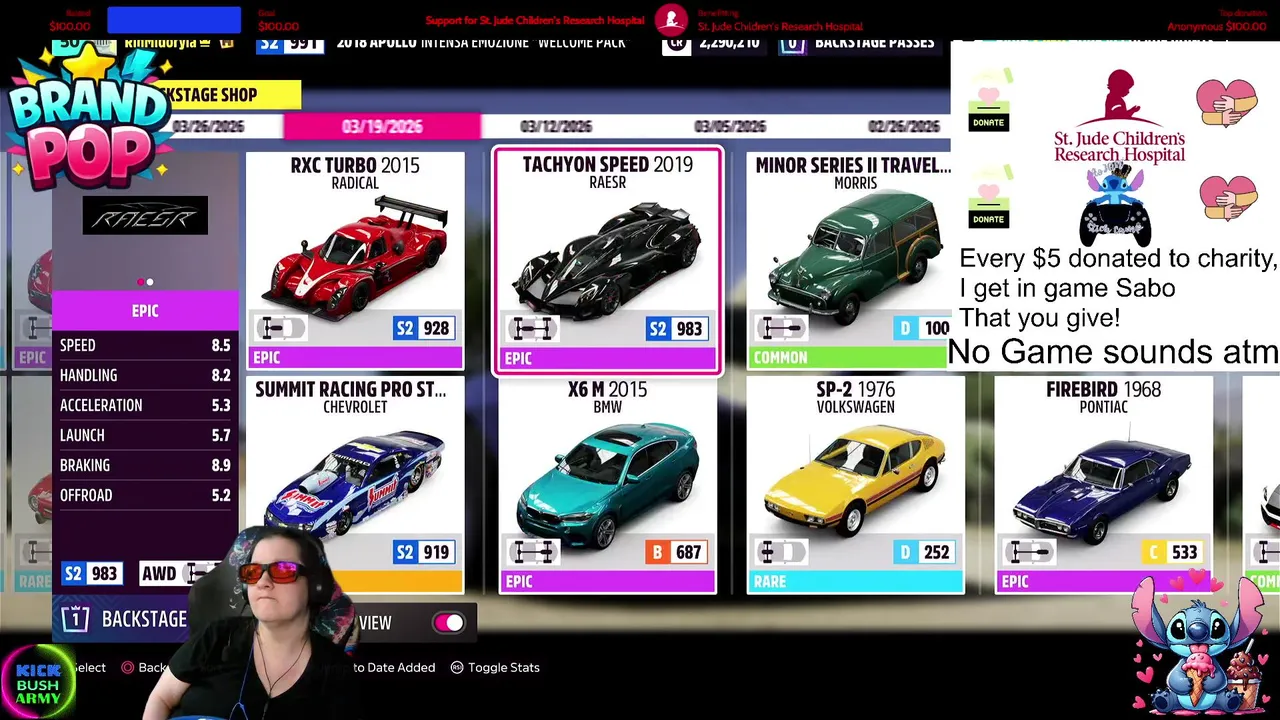1280x720 pixels.
Task: Click the EPIC rarity header in stats panel
Action: pyautogui.click(x=145, y=311)
